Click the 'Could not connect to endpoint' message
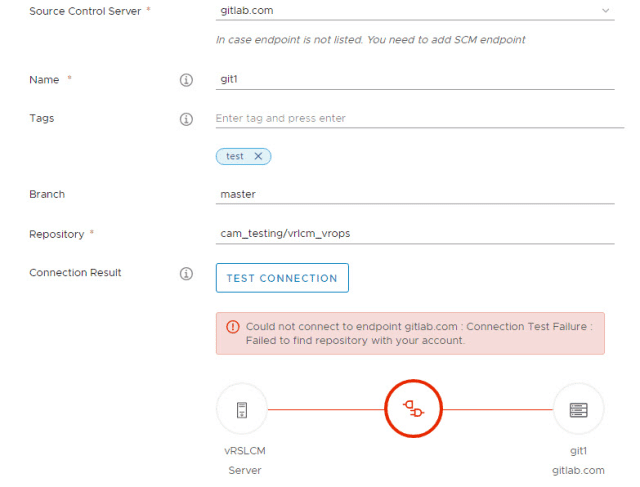The height and width of the screenshot is (487, 640). pyautogui.click(x=418, y=333)
